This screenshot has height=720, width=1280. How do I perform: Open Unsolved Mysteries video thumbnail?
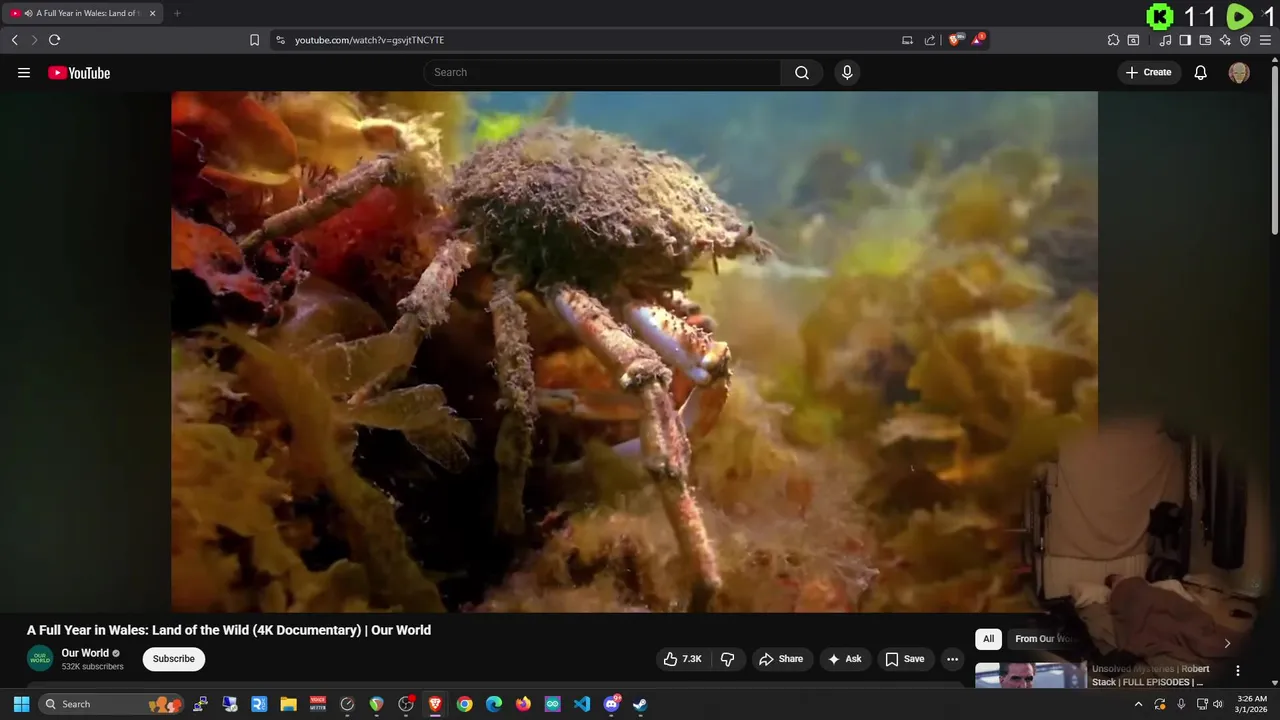pos(1030,676)
